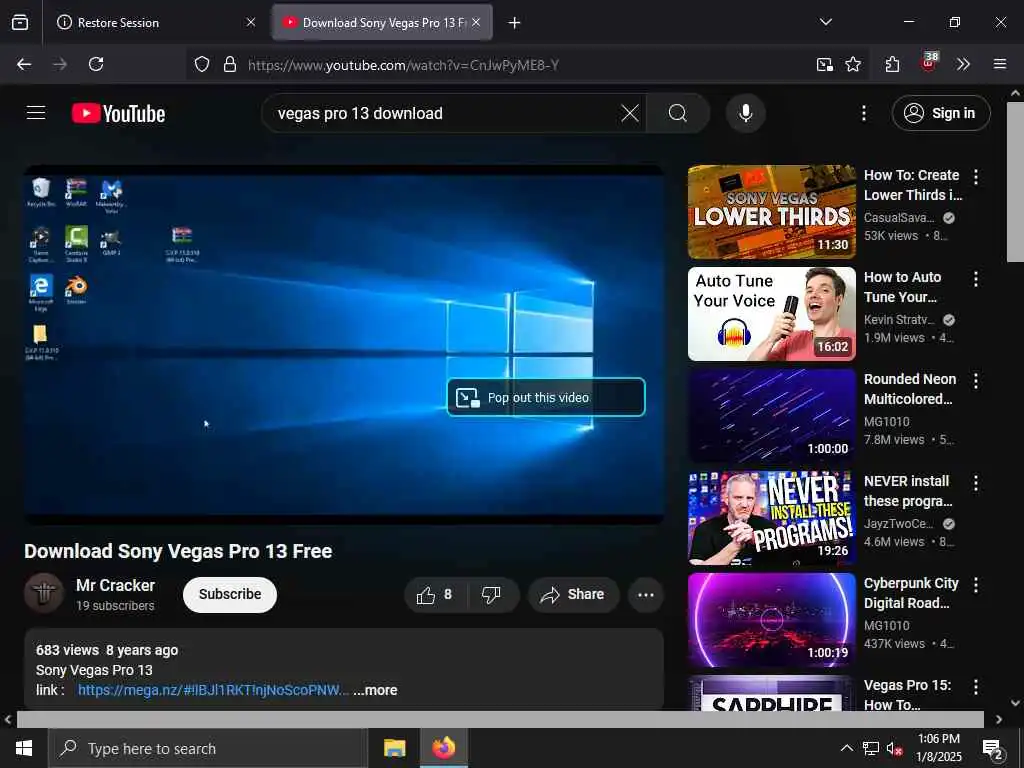Show site security padlock info

229,64
